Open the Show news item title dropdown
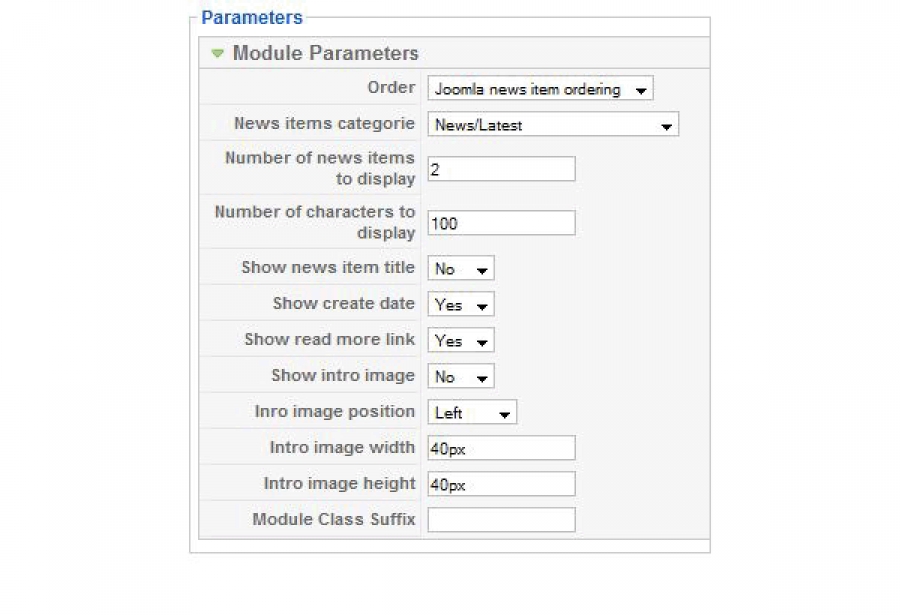The width and height of the screenshot is (900, 615). (x=461, y=269)
